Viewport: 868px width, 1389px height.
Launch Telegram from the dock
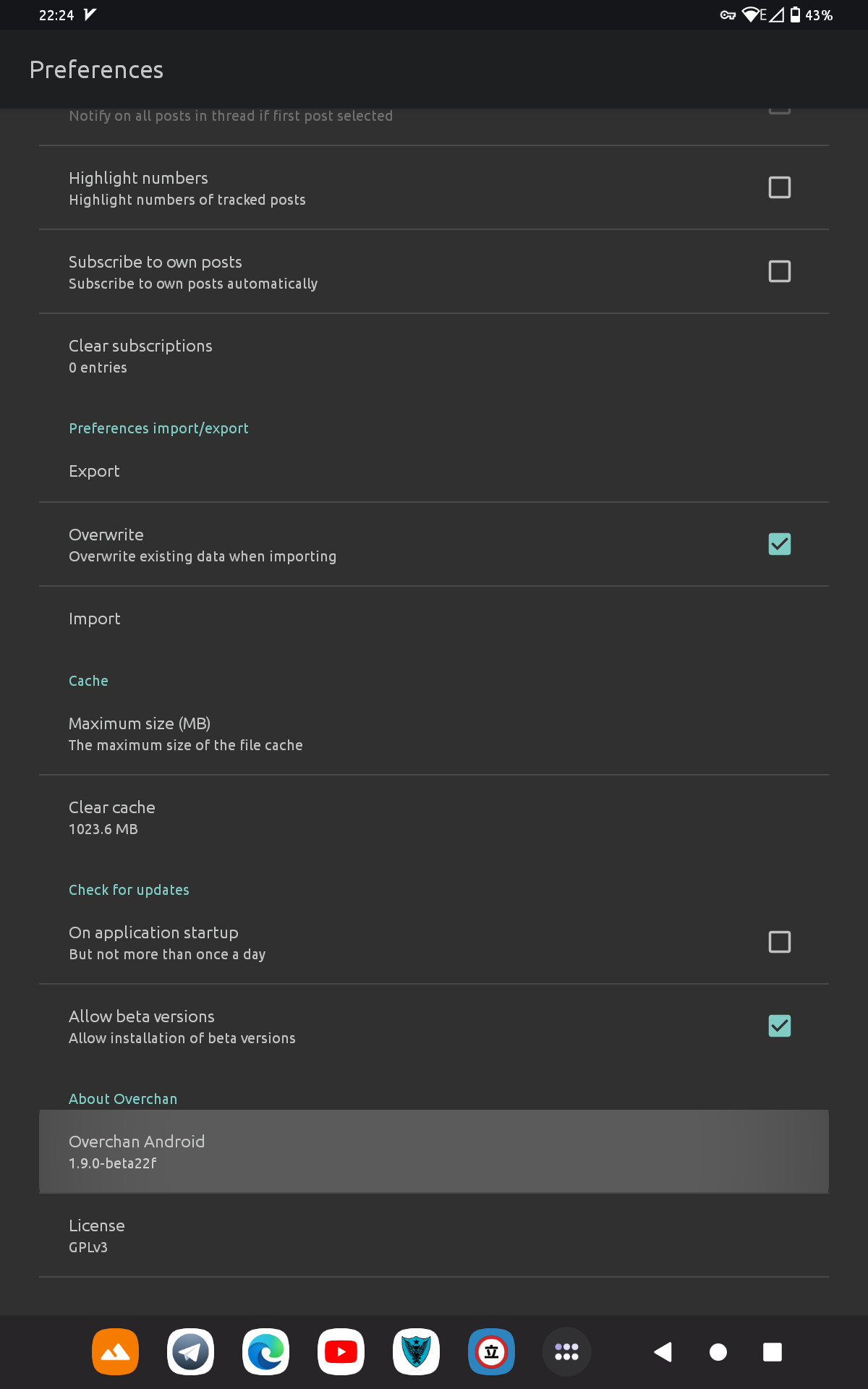pos(190,1351)
